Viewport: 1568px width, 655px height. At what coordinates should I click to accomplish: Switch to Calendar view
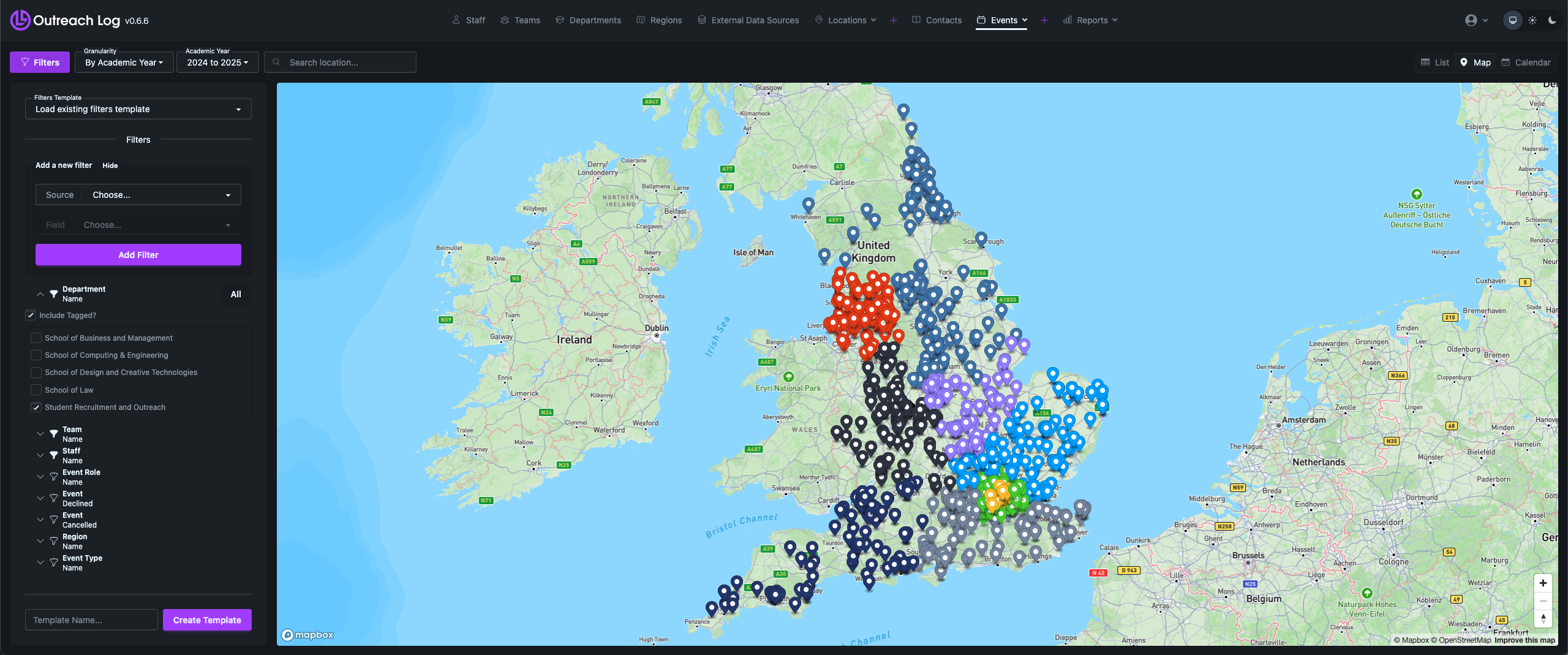[x=1526, y=62]
